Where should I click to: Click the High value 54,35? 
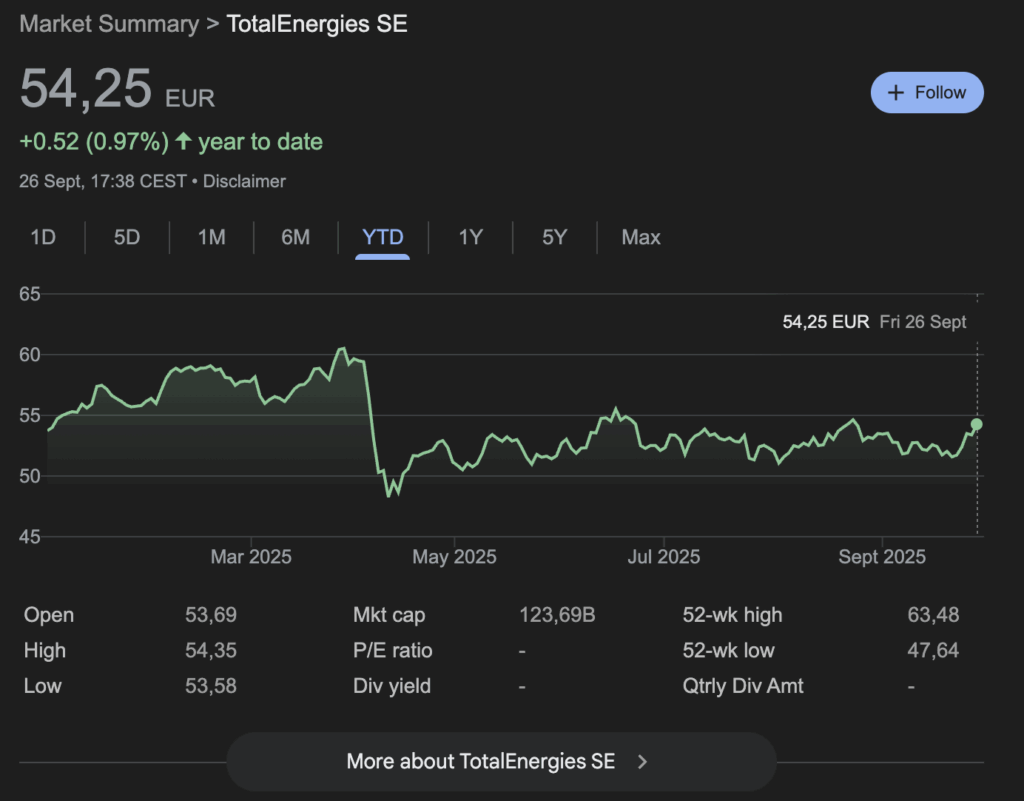click(210, 650)
